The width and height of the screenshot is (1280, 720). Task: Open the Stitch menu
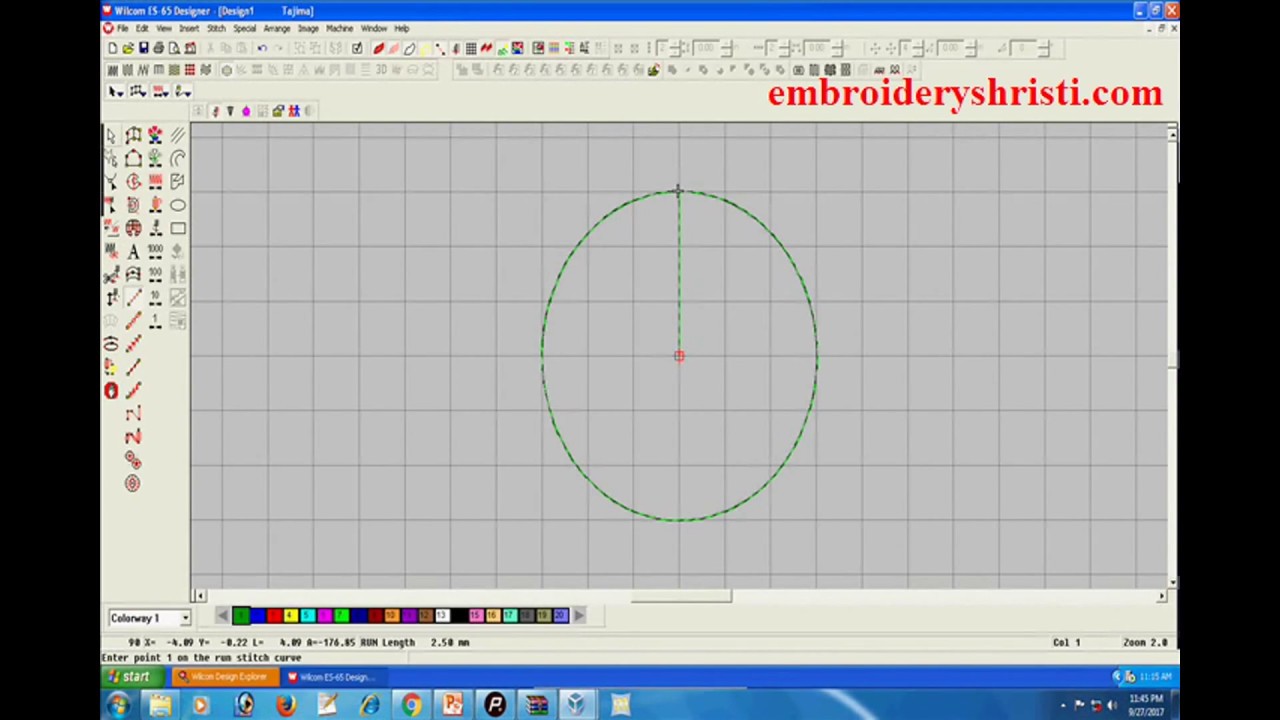(x=216, y=28)
